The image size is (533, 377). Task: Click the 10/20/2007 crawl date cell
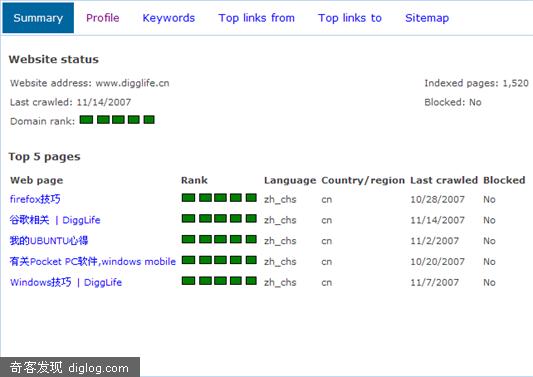point(437,261)
